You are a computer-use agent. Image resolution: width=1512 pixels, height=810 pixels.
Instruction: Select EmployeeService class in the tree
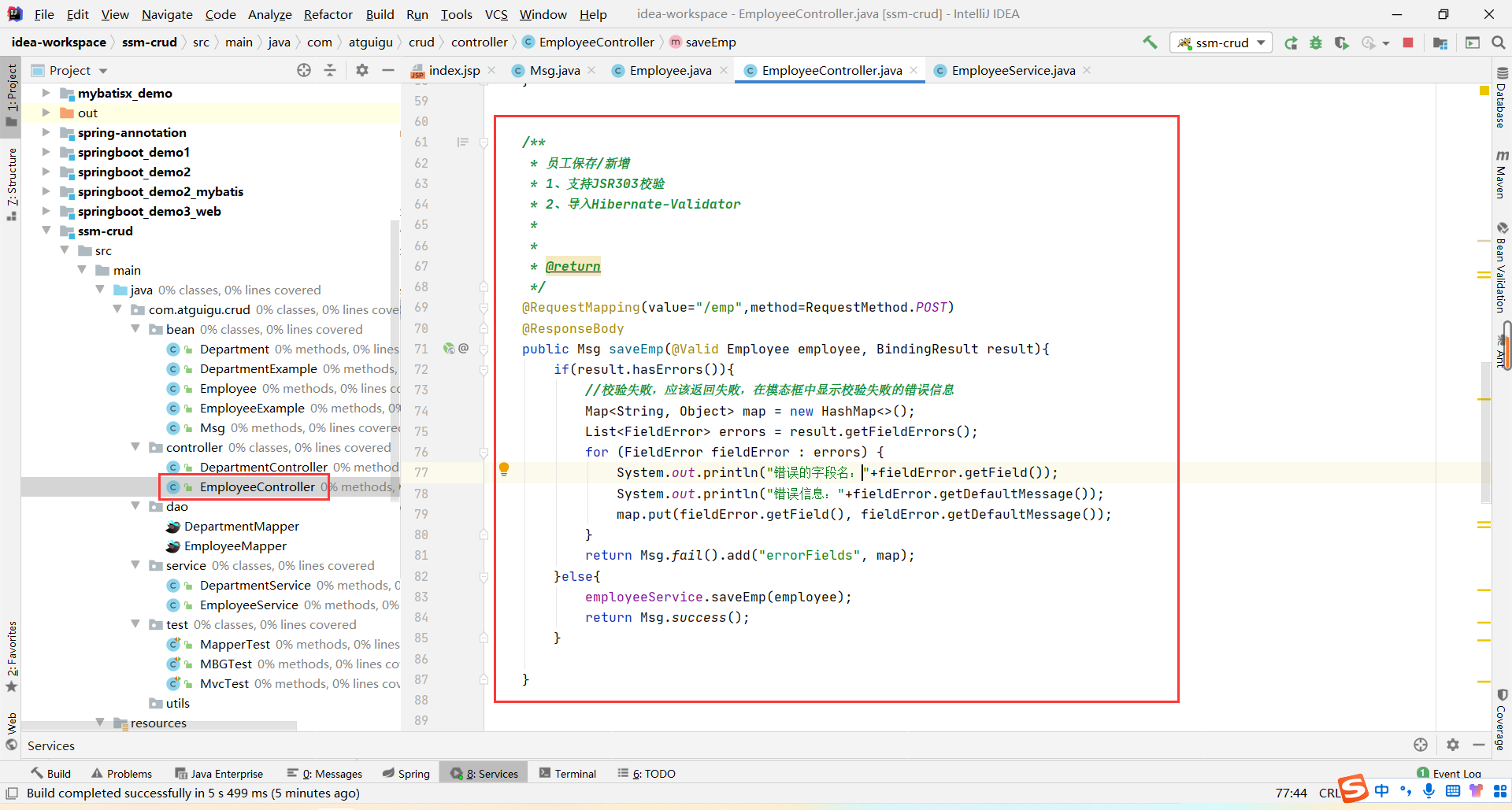[x=249, y=605]
